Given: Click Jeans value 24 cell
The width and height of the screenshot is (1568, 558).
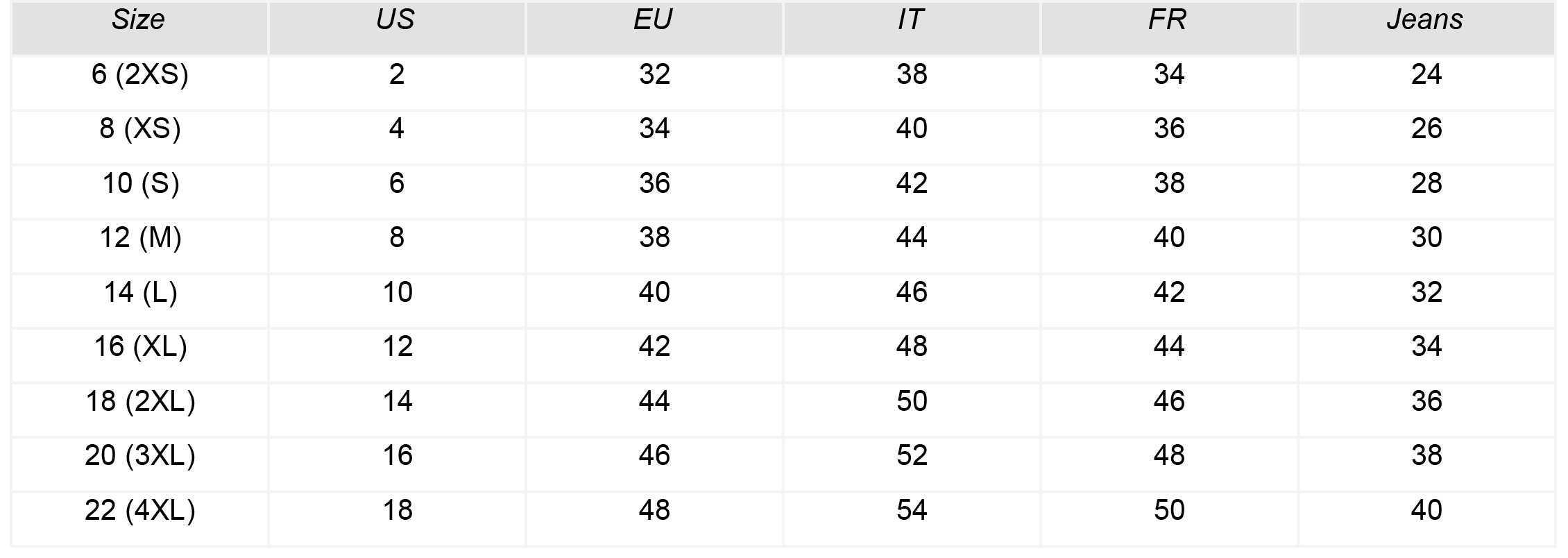Looking at the screenshot, I should point(1426,83).
